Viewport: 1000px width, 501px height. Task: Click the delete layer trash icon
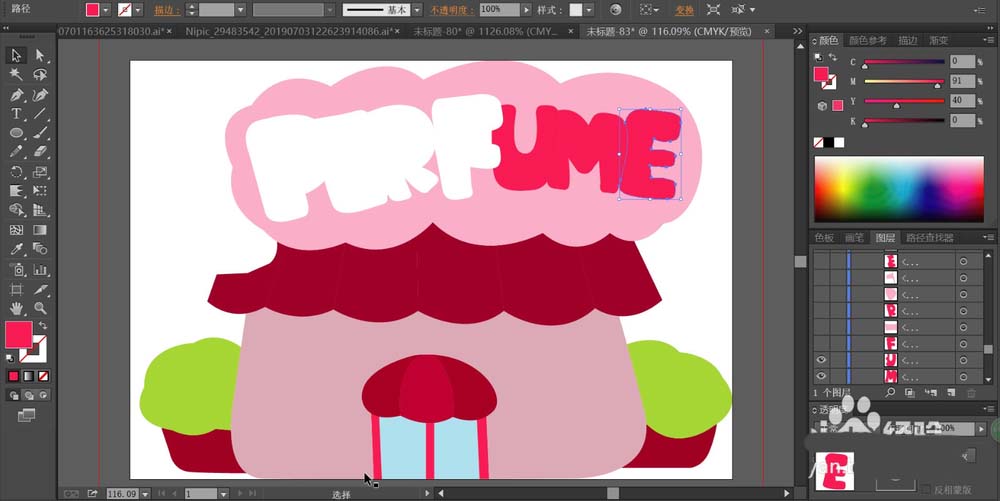[971, 393]
